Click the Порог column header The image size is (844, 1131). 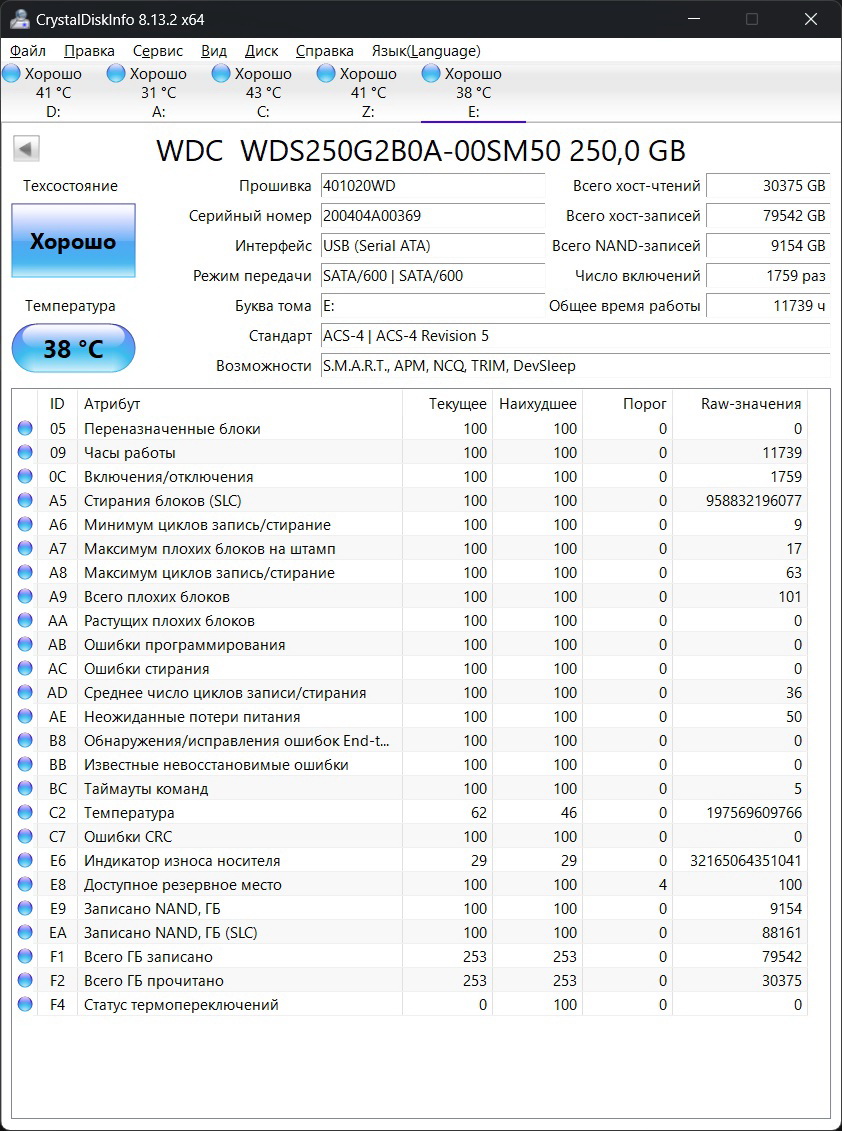coord(628,404)
